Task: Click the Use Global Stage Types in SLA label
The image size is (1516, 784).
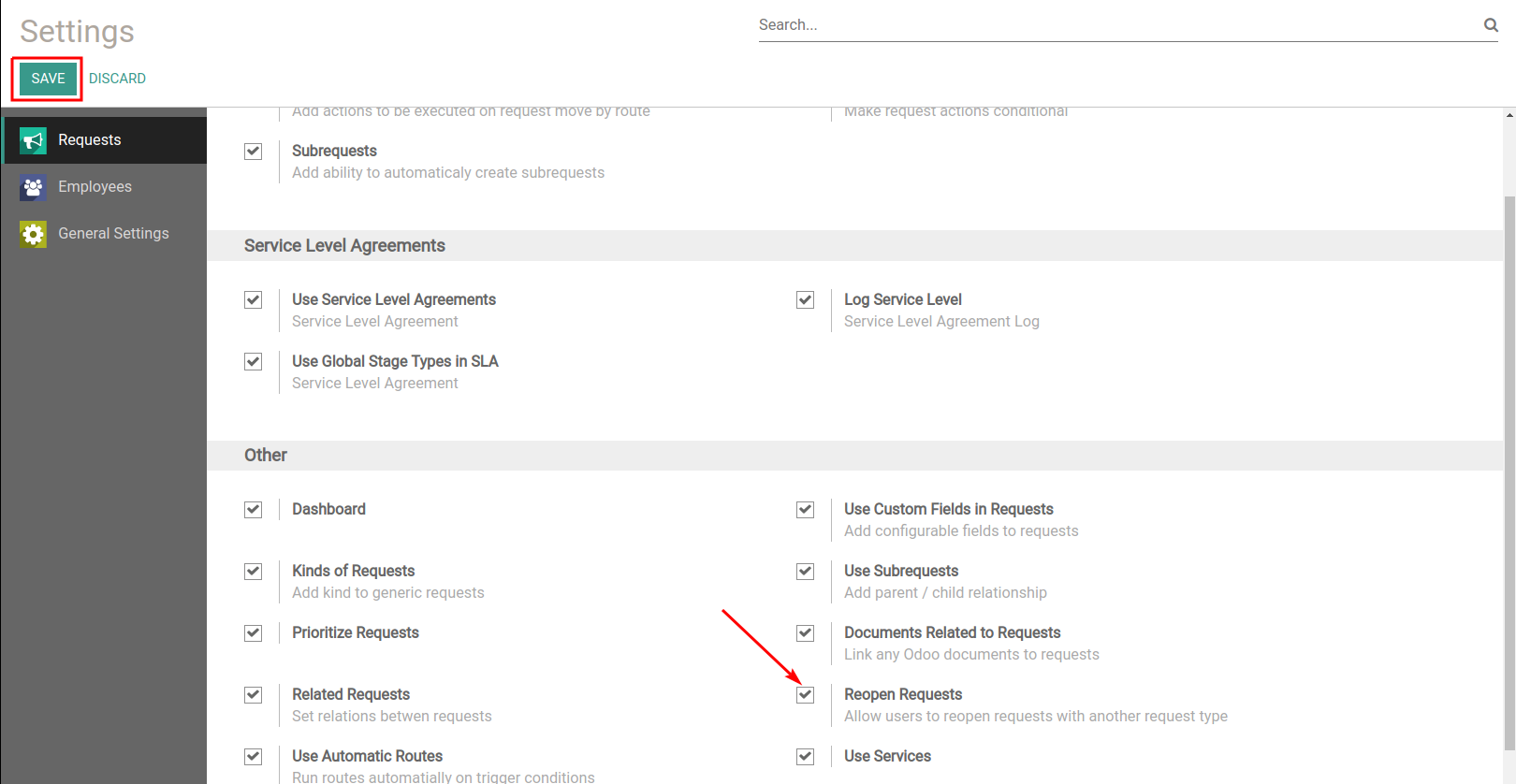Action: click(x=395, y=361)
